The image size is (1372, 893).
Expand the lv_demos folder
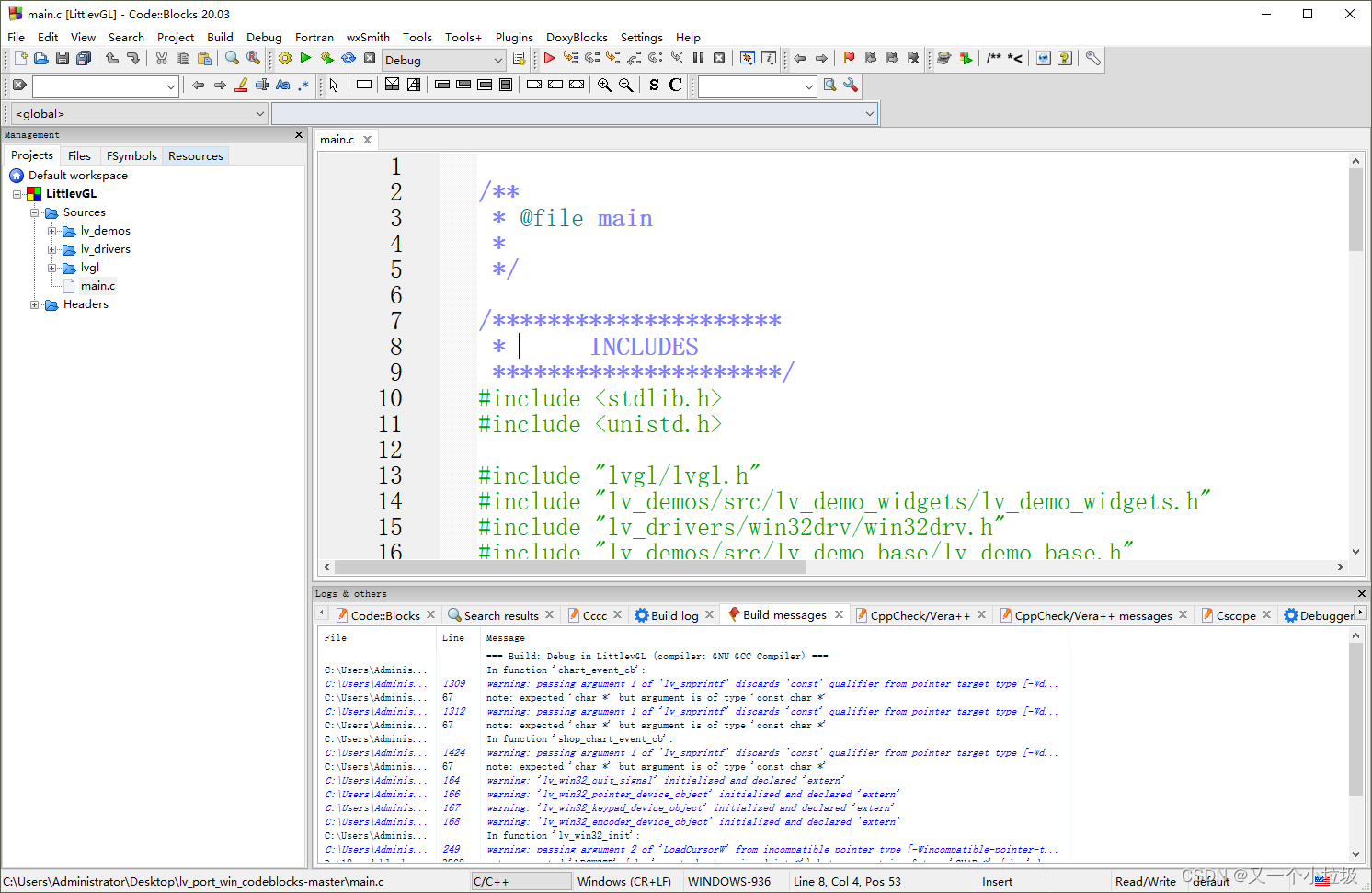52,231
